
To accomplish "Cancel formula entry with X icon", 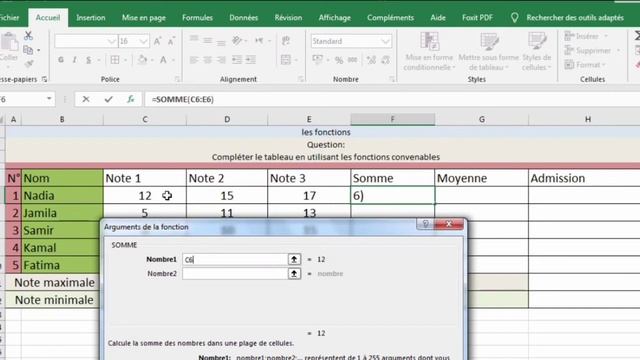I will pos(86,99).
